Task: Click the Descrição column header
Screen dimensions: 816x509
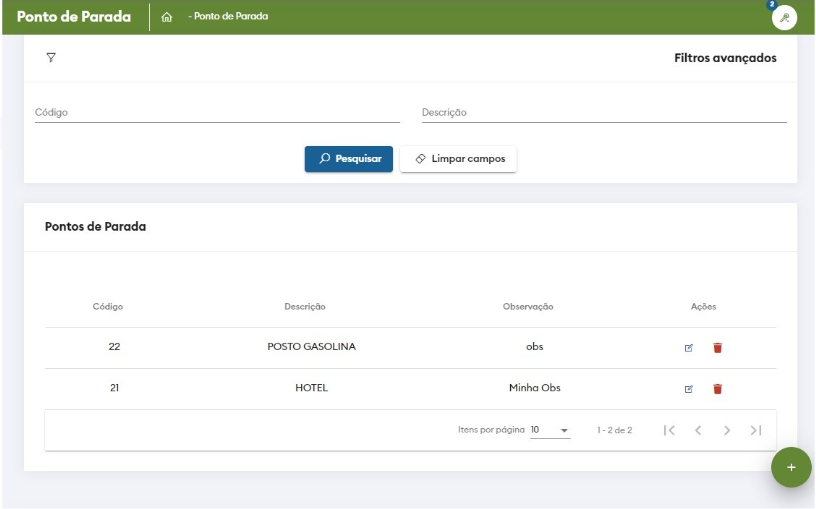Action: tap(305, 307)
